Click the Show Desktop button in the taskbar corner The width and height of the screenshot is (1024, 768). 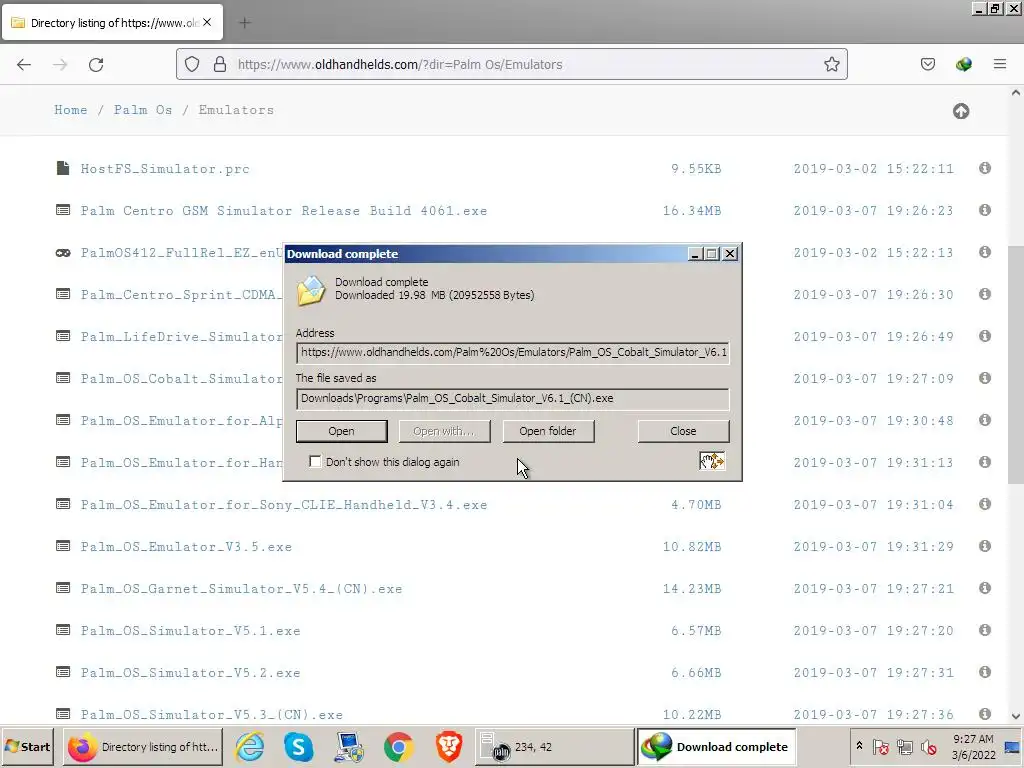[x=1012, y=747]
